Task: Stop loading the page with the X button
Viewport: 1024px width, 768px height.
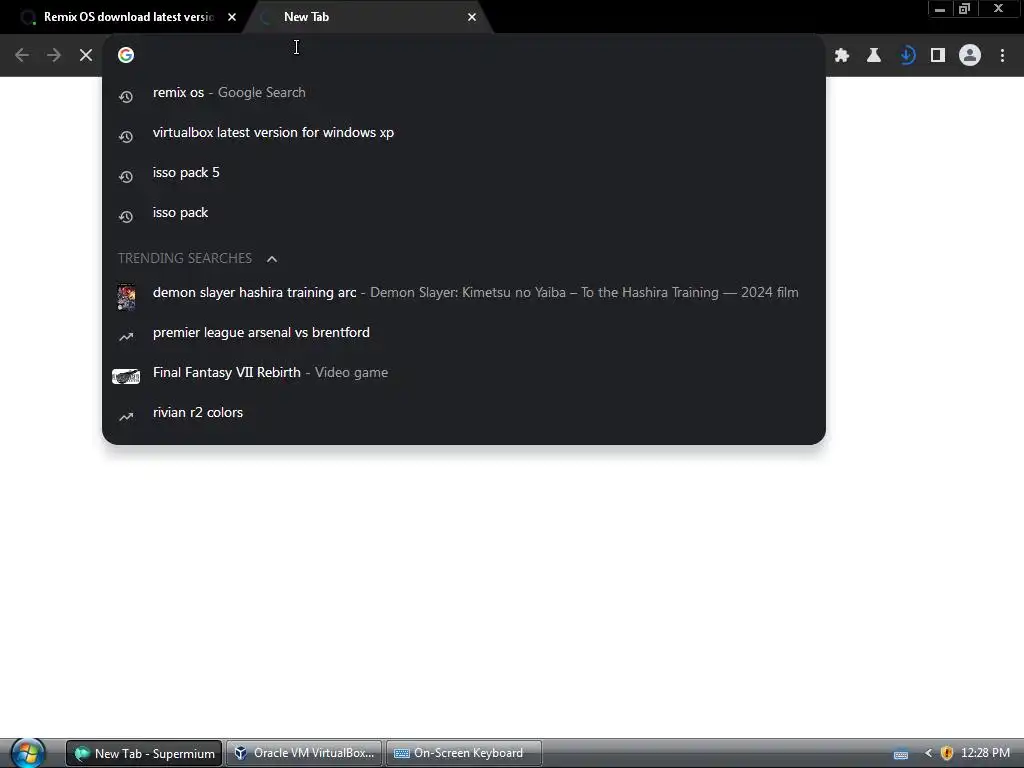Action: 86,56
